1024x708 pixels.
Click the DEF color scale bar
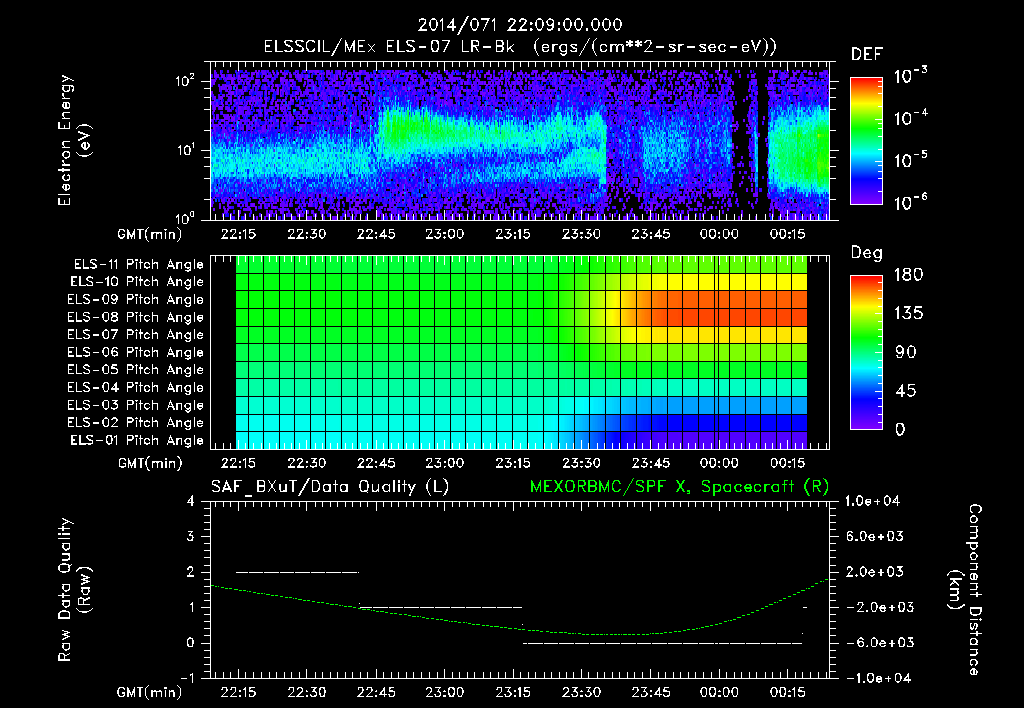866,141
